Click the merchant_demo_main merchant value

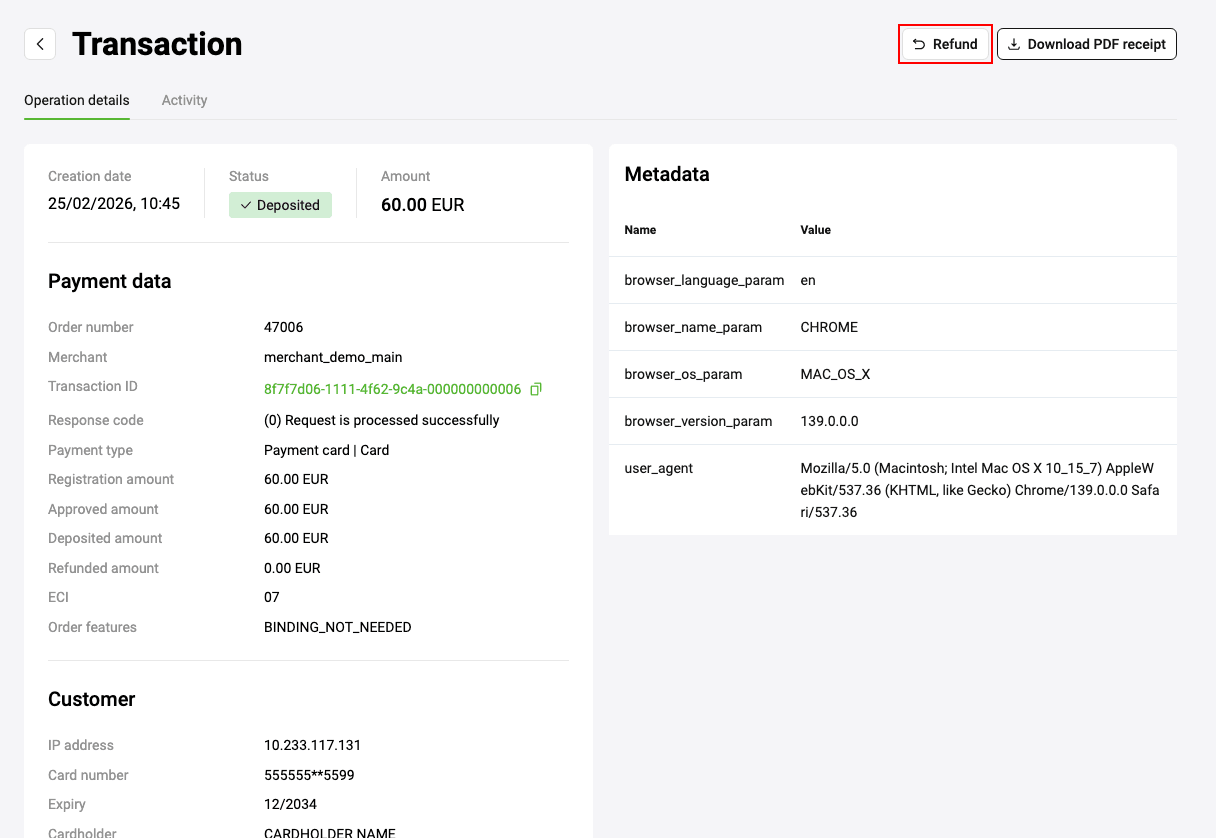tap(333, 357)
